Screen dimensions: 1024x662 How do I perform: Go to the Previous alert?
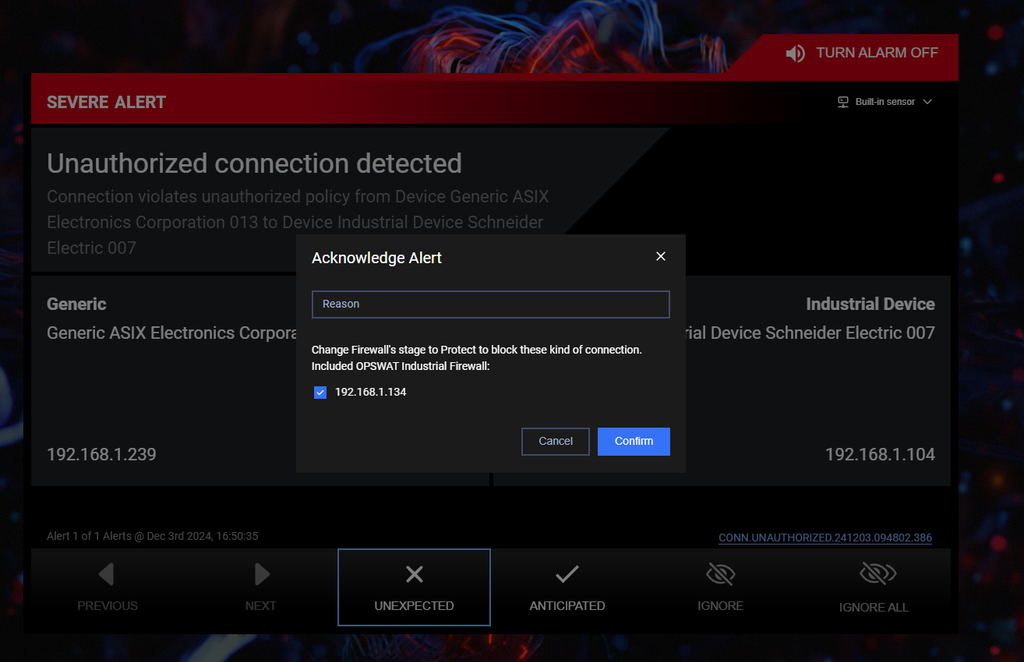click(107, 587)
